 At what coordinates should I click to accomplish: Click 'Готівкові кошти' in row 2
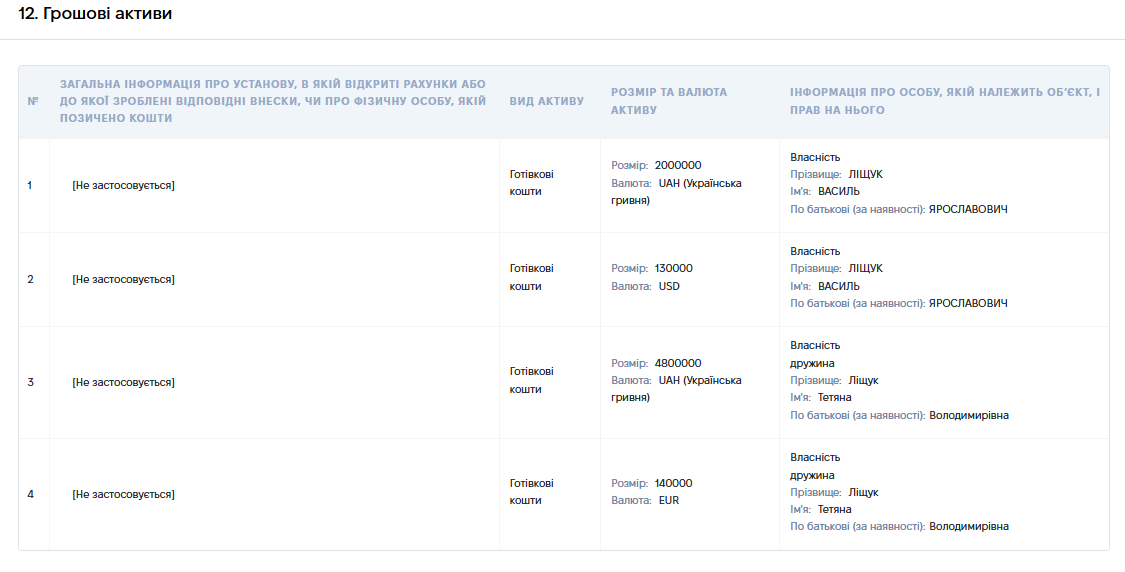tap(532, 277)
